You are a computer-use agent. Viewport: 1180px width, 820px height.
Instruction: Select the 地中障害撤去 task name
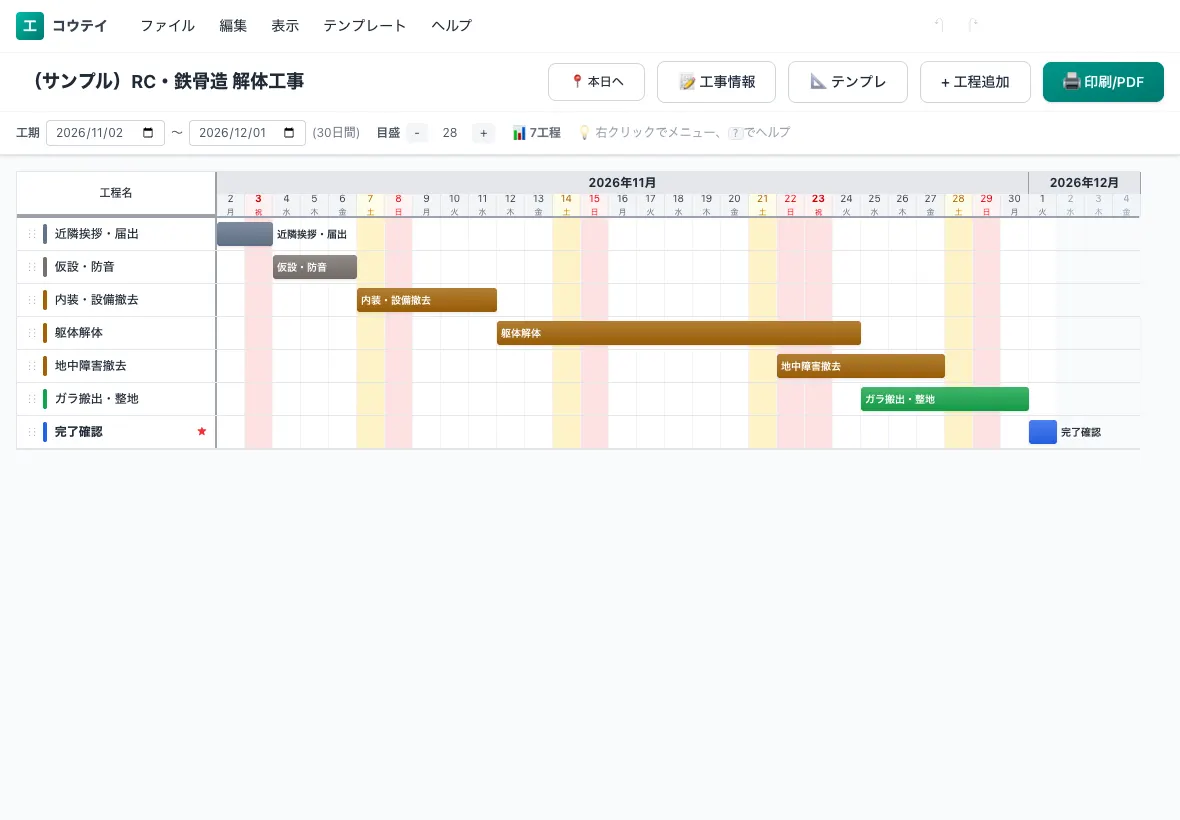(90, 366)
